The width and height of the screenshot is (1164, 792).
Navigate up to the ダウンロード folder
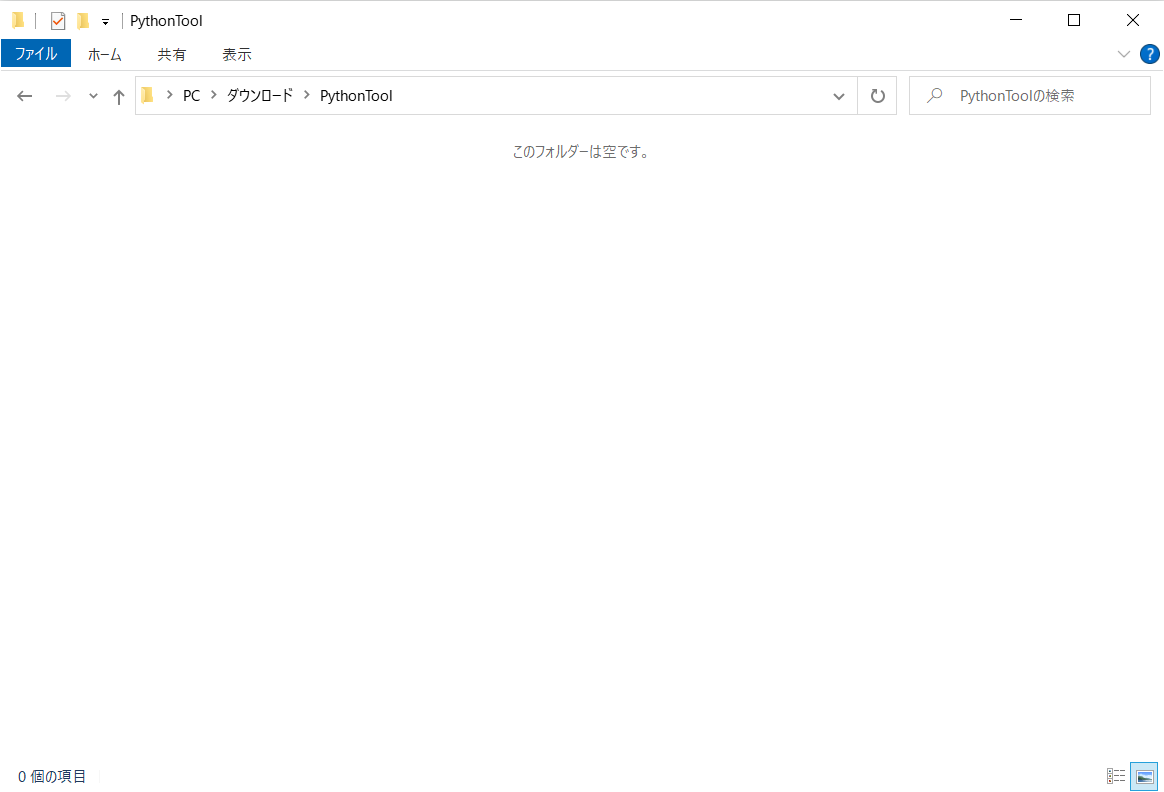click(x=118, y=95)
